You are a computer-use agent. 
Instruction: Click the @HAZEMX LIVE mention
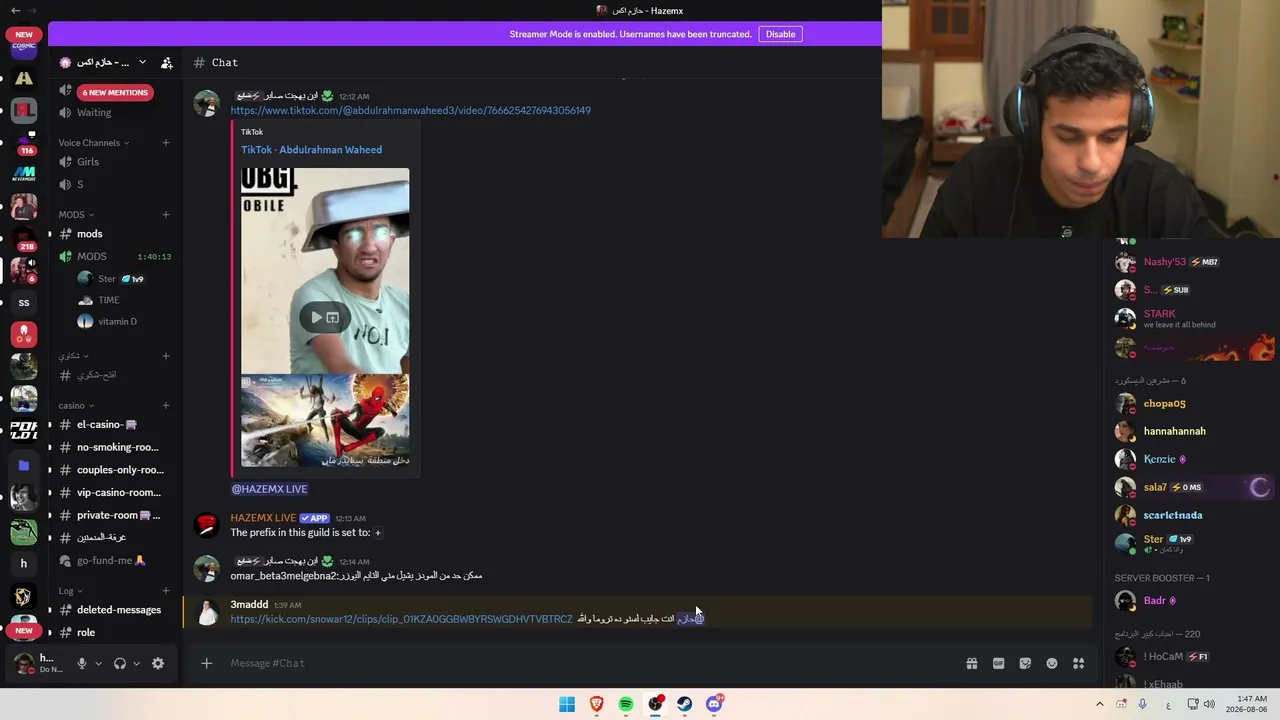(x=269, y=489)
